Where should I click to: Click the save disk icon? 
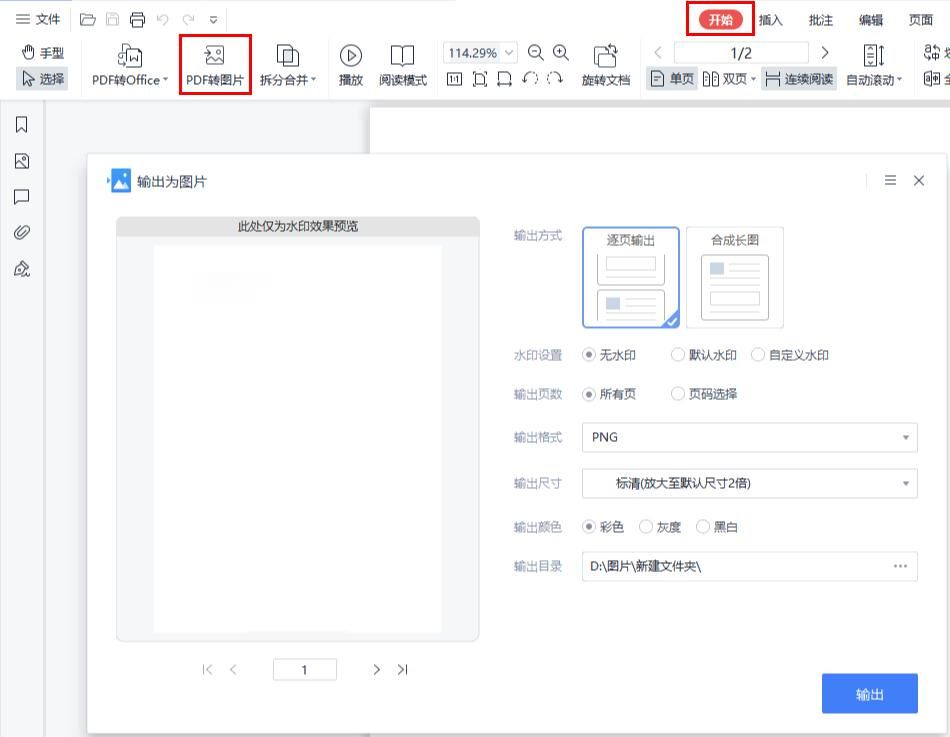(113, 19)
